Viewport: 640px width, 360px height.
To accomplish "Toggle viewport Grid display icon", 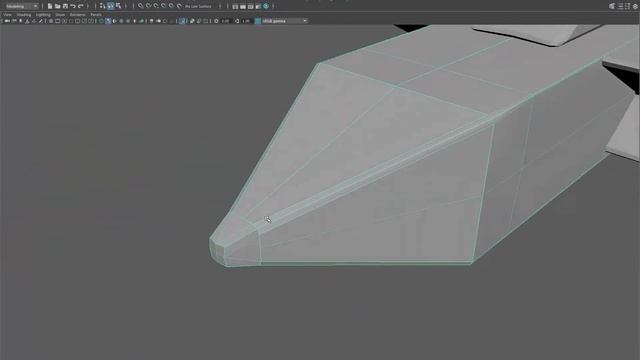I will click(x=51, y=21).
